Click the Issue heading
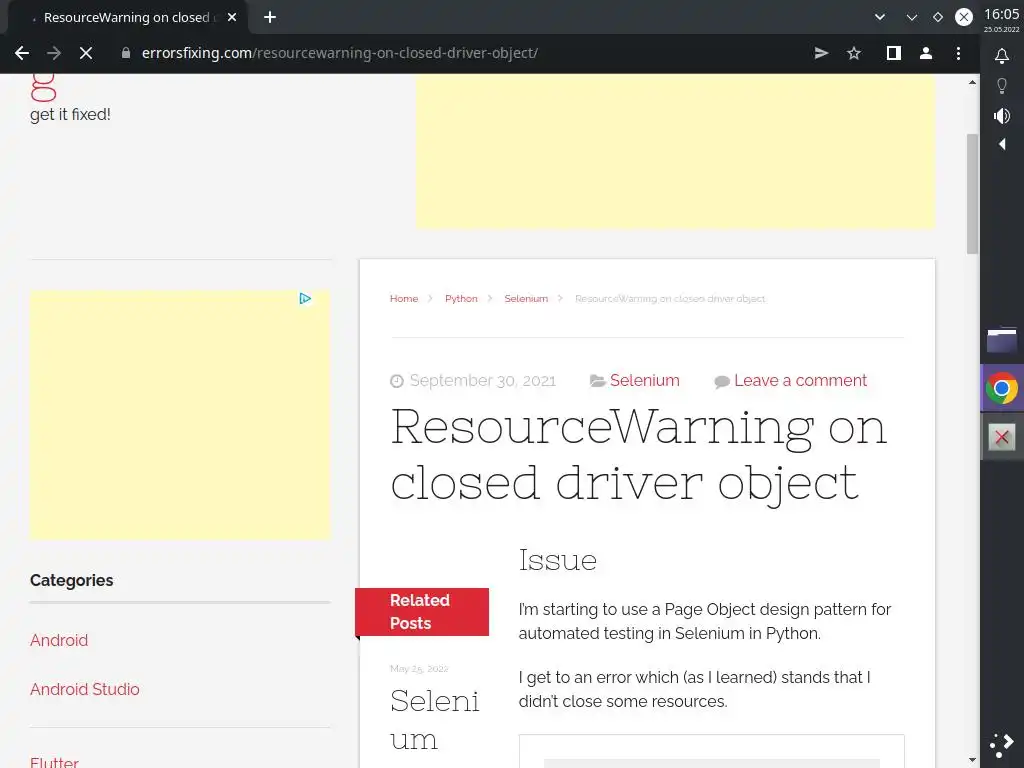 [x=558, y=560]
